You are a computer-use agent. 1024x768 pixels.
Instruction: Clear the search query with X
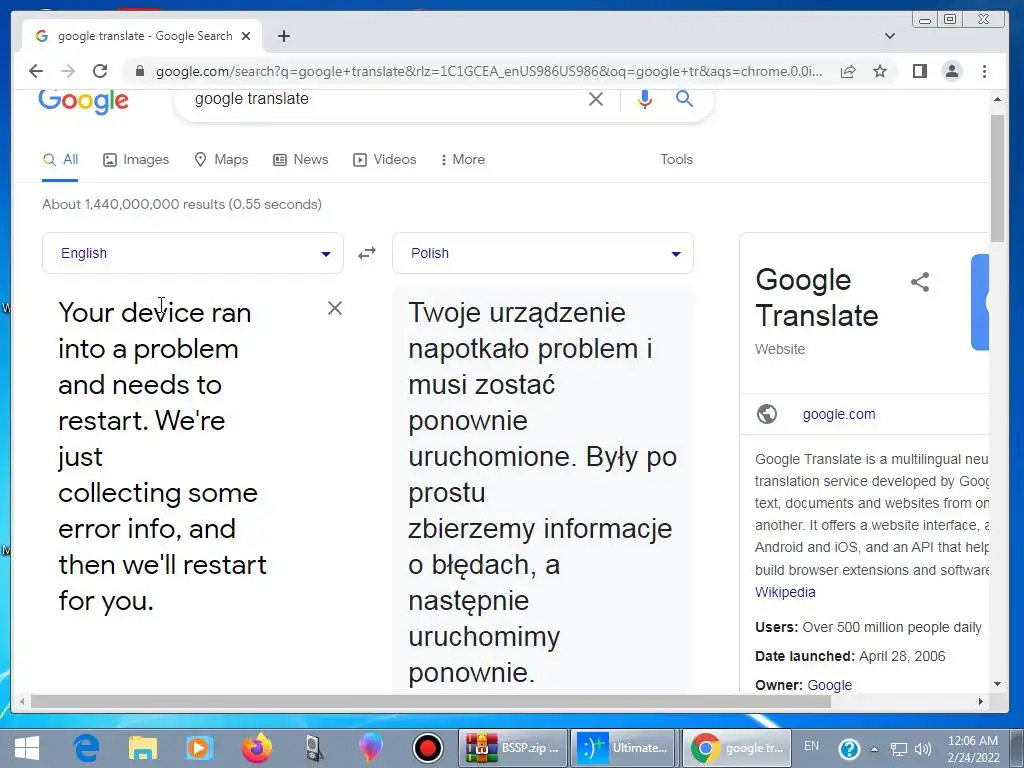(x=596, y=99)
